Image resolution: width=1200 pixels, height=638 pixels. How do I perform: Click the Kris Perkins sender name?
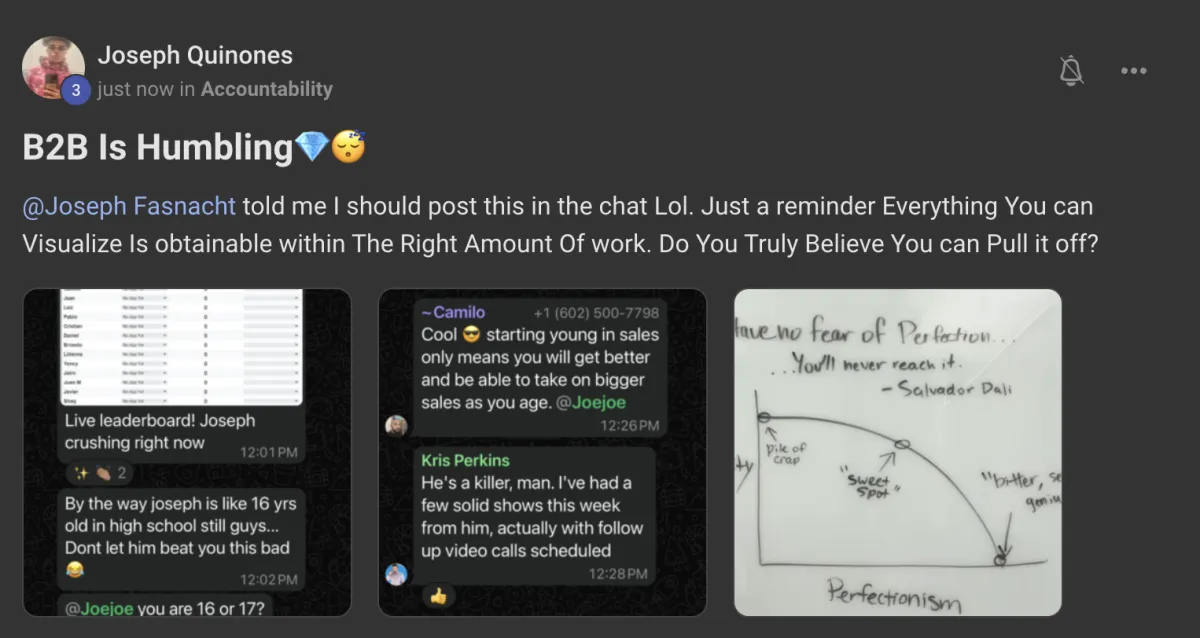coord(465,461)
